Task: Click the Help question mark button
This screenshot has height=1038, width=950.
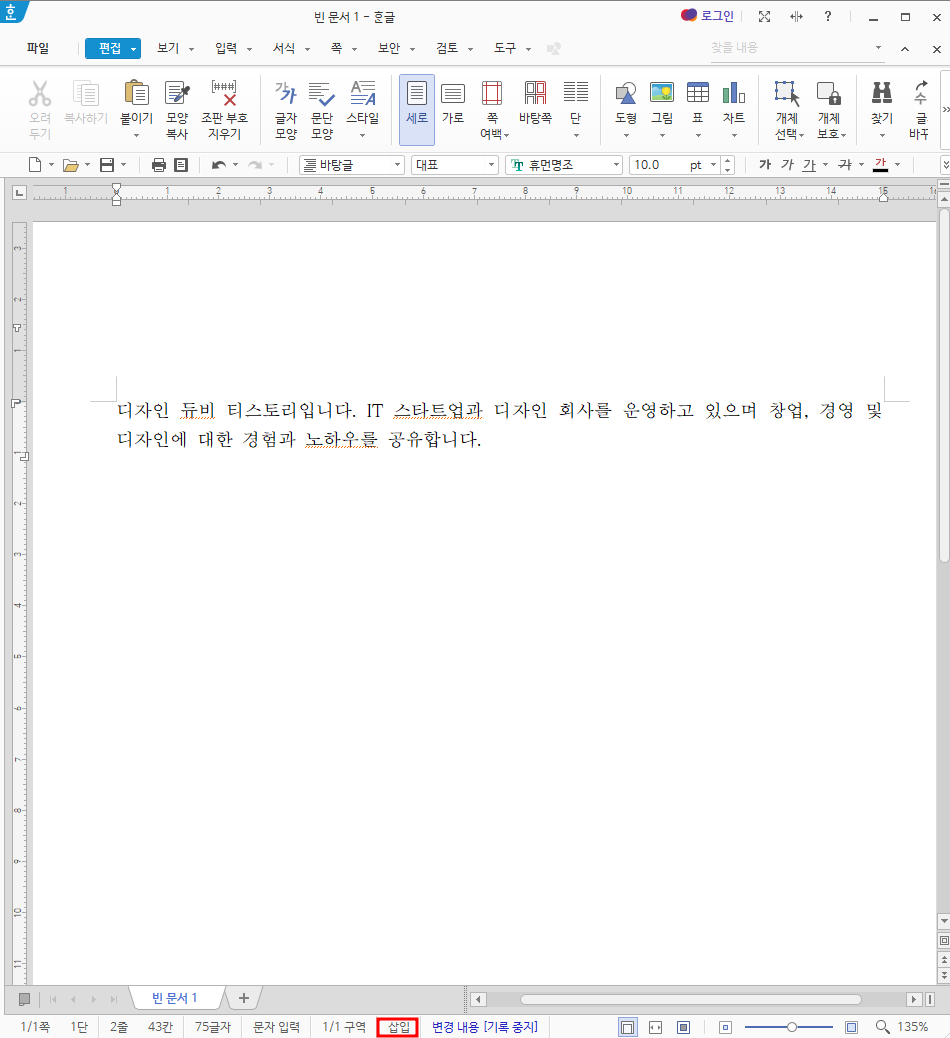Action: click(828, 17)
